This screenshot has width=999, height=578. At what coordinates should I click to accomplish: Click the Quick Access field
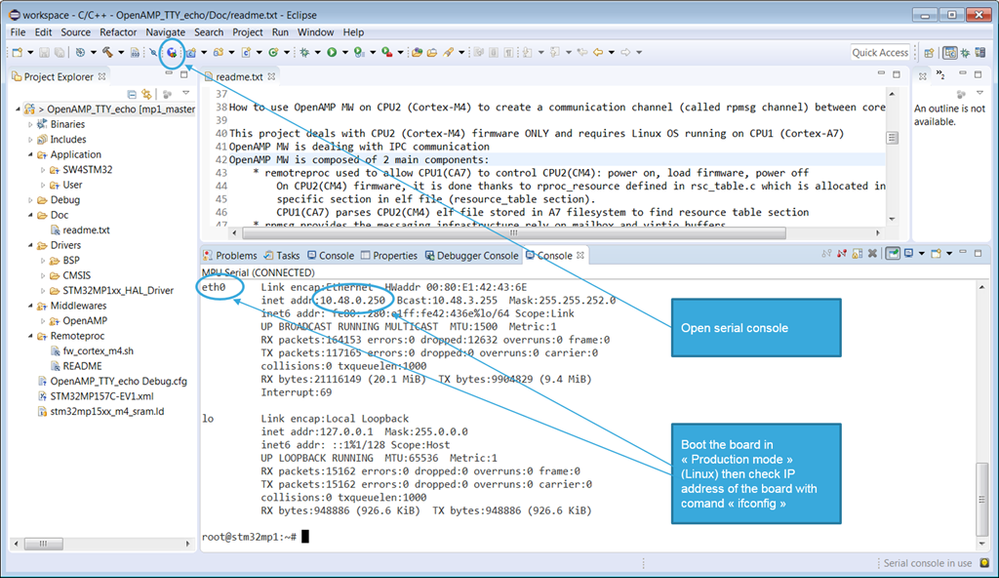click(880, 53)
